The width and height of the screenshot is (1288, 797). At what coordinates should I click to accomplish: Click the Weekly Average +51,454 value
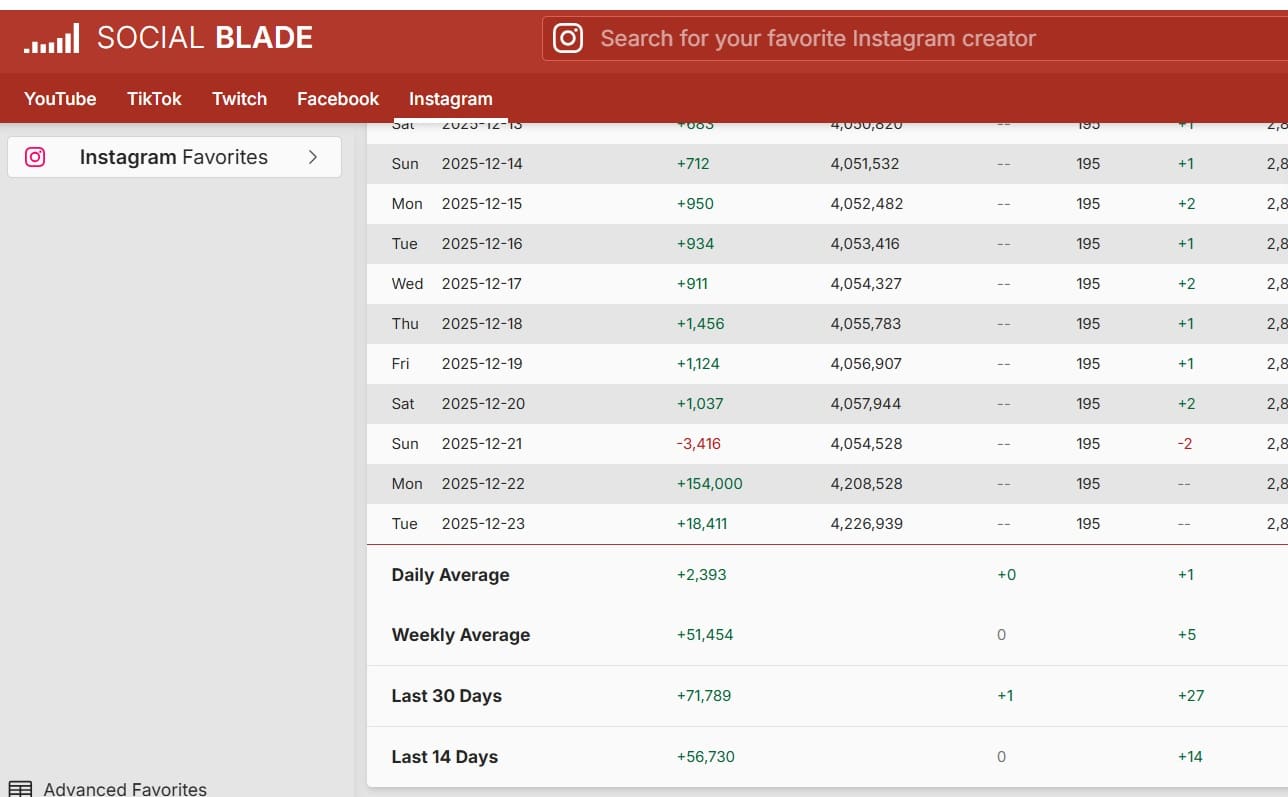tap(705, 635)
